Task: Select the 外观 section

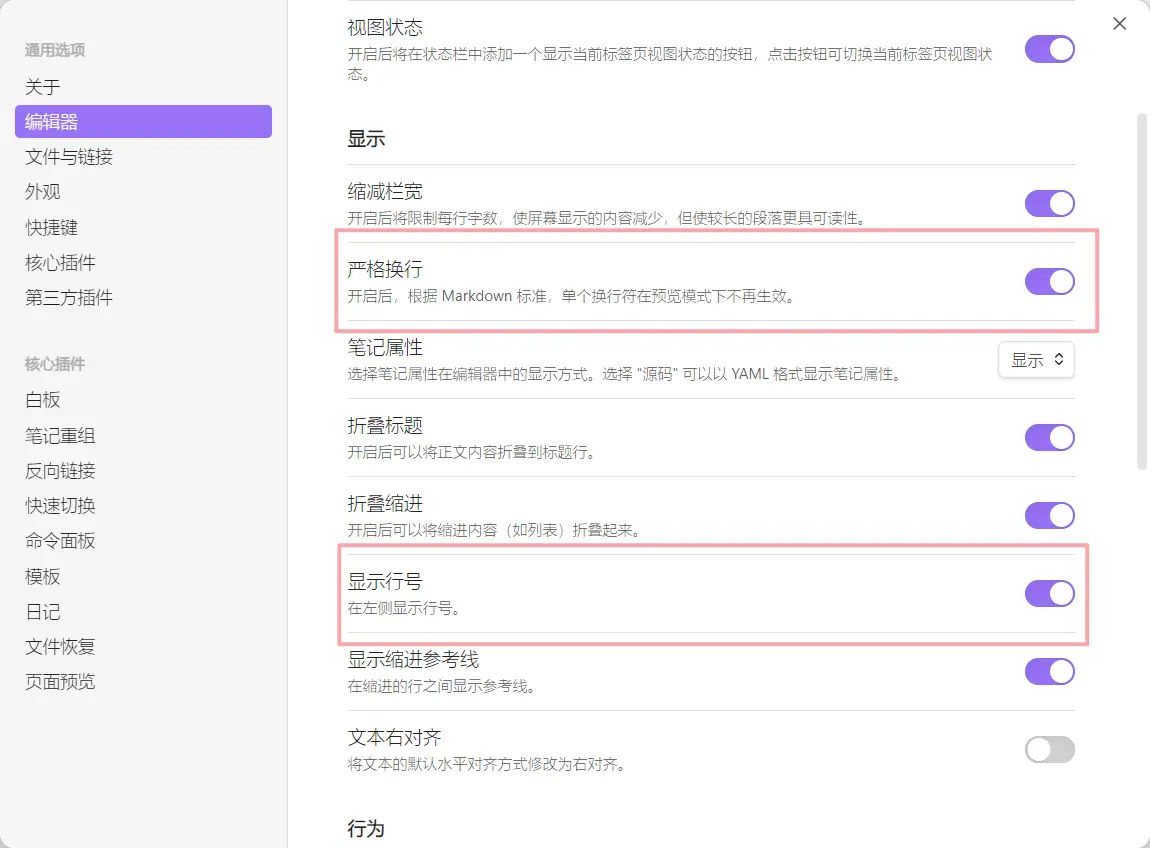Action: pyautogui.click(x=40, y=191)
